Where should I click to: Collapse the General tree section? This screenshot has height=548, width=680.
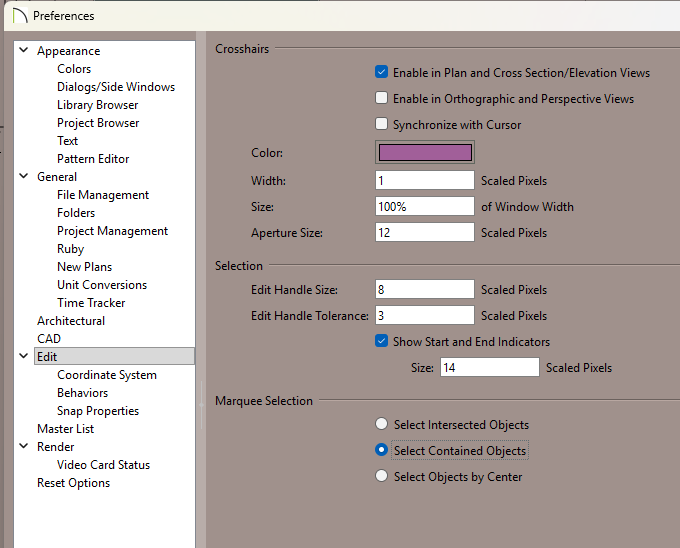click(x=24, y=177)
